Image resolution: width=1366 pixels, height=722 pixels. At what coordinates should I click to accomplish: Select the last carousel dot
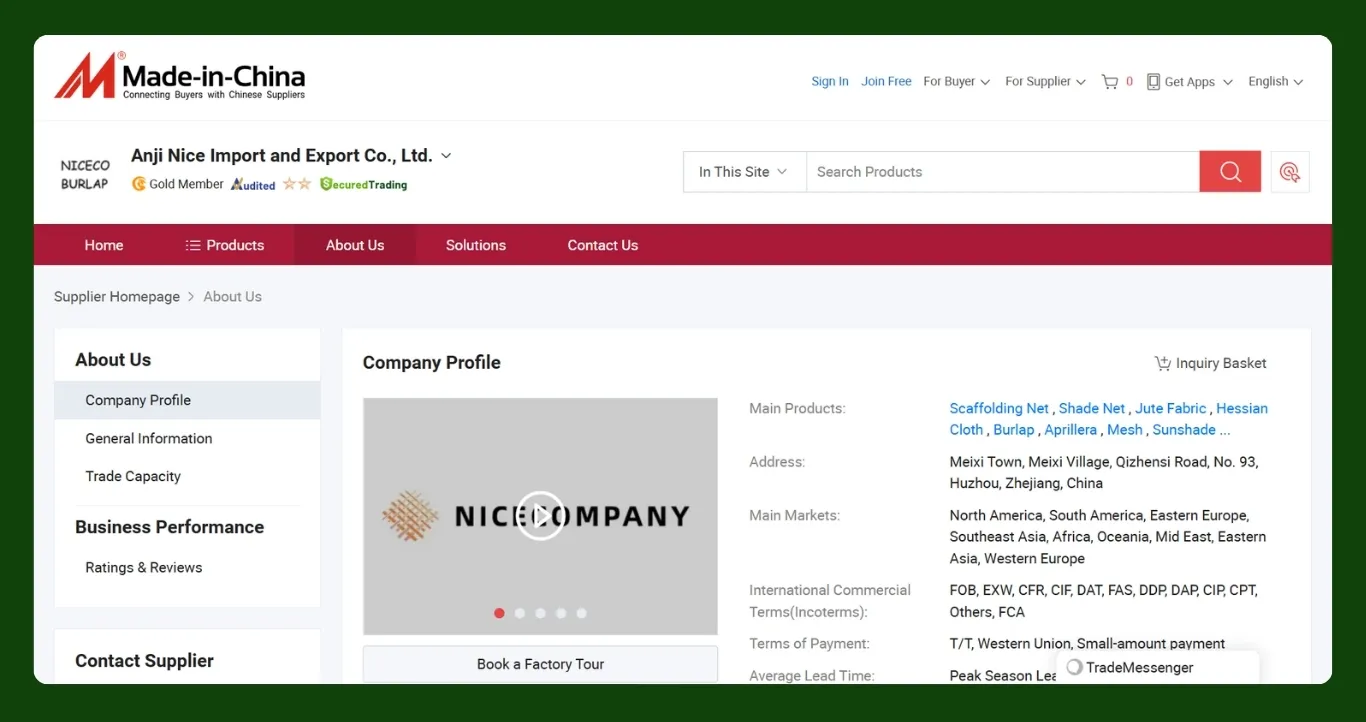pyautogui.click(x=581, y=613)
